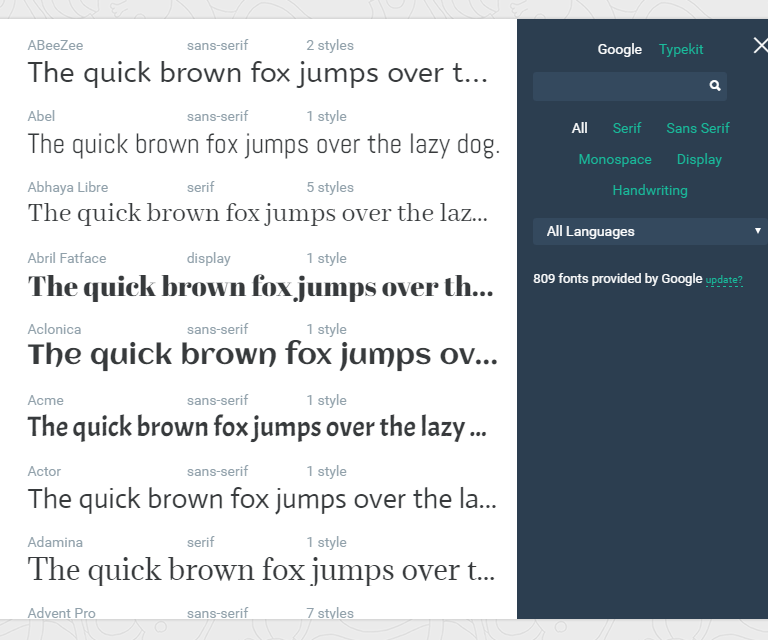The image size is (768, 640).
Task: Click 'serif' label on Adamina row
Action: point(200,543)
